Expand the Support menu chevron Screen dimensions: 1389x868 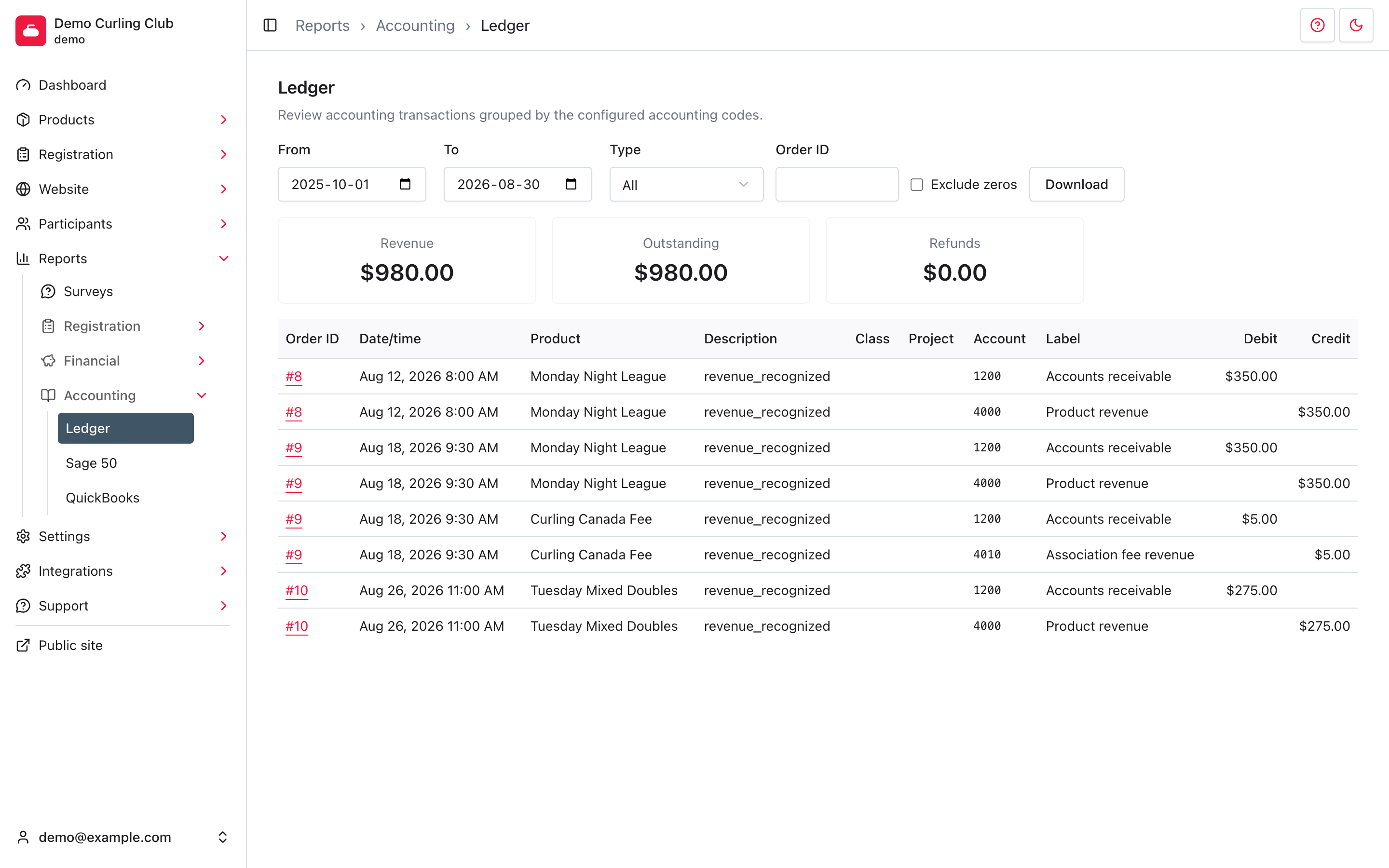click(x=224, y=606)
